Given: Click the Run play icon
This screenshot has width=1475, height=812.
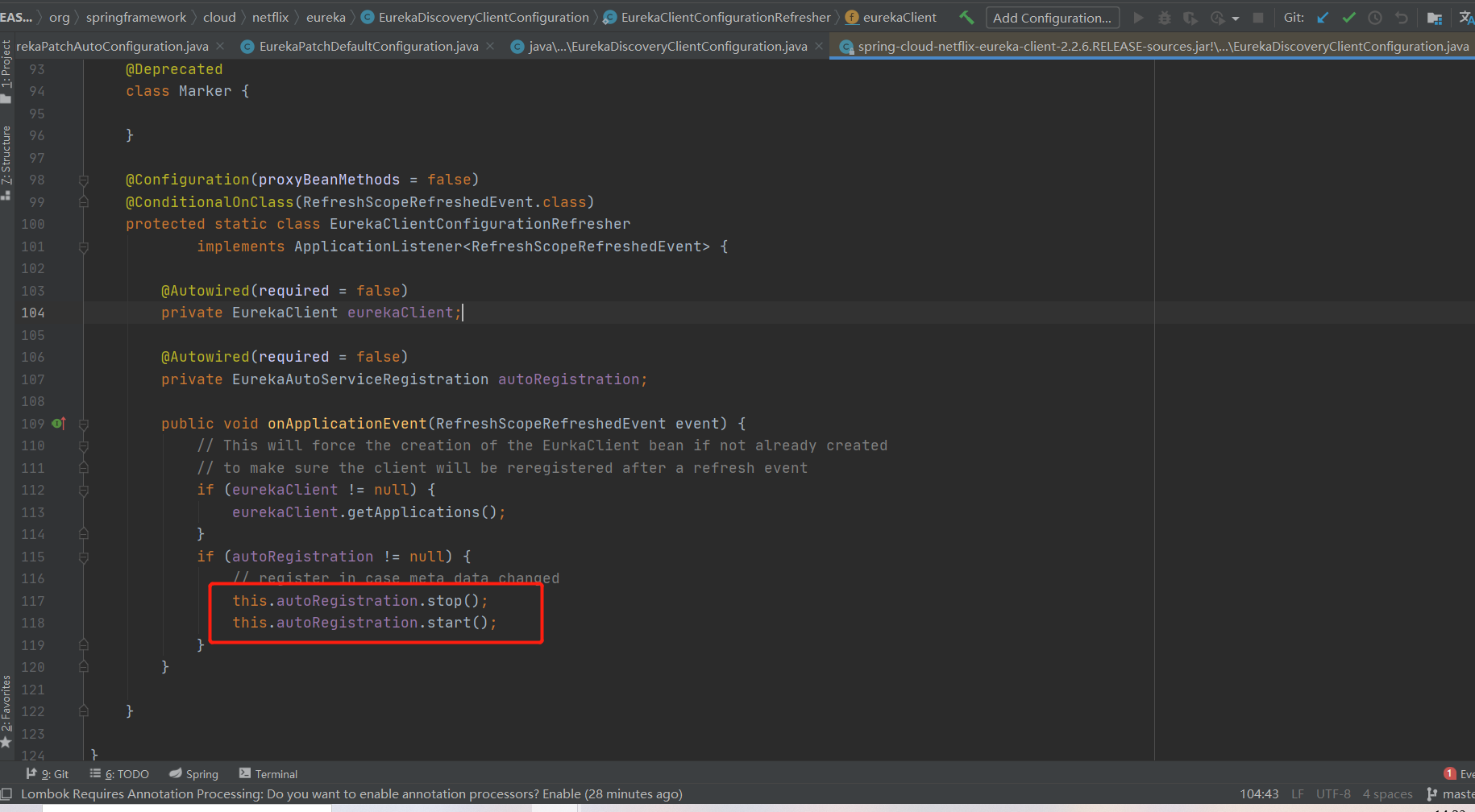Looking at the screenshot, I should coord(1139,18).
